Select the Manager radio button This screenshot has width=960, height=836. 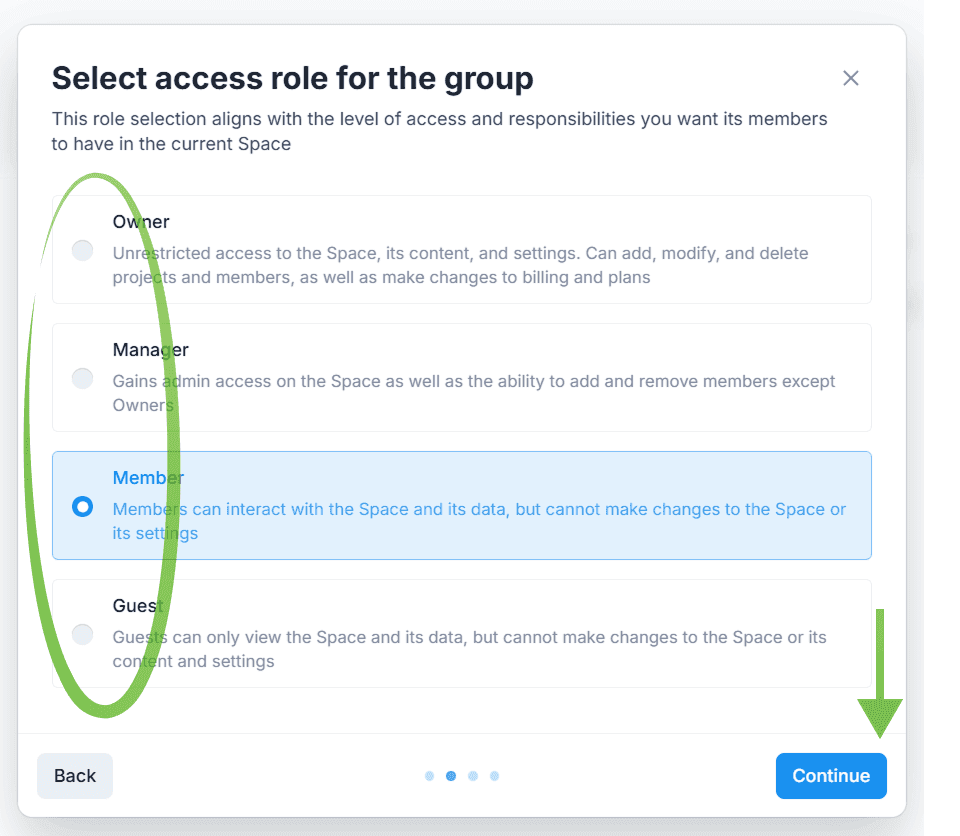pos(83,378)
